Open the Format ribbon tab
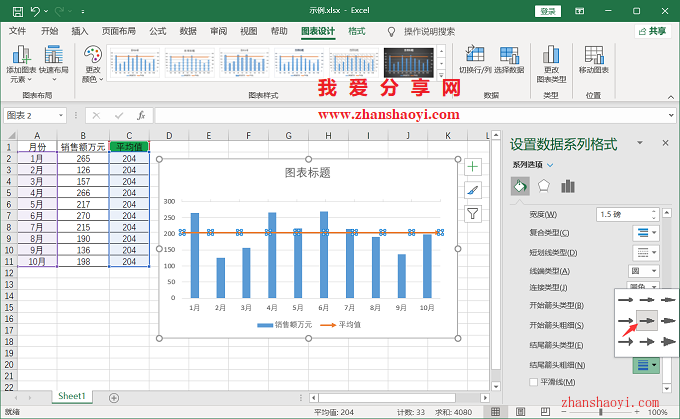680x419 pixels. point(356,31)
